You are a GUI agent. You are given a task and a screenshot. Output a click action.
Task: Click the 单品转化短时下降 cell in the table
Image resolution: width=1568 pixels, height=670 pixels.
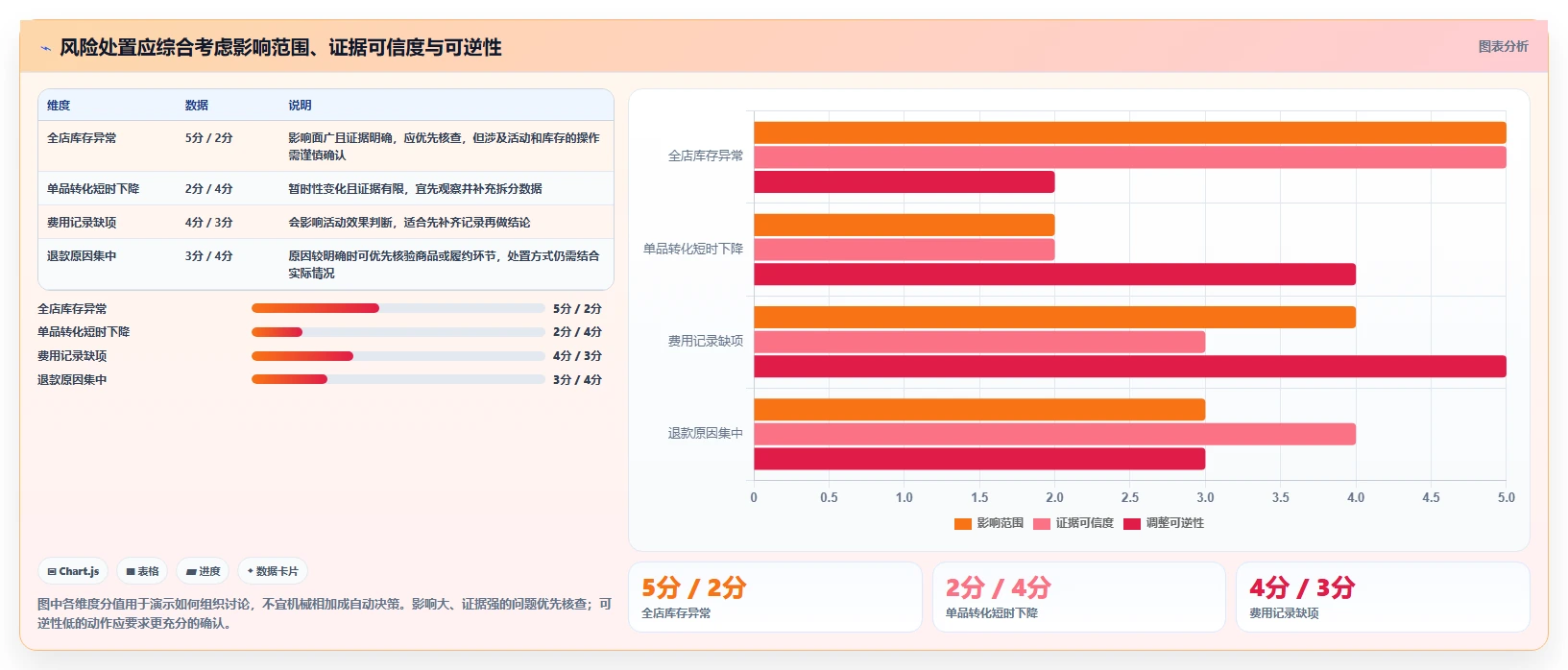coord(93,189)
